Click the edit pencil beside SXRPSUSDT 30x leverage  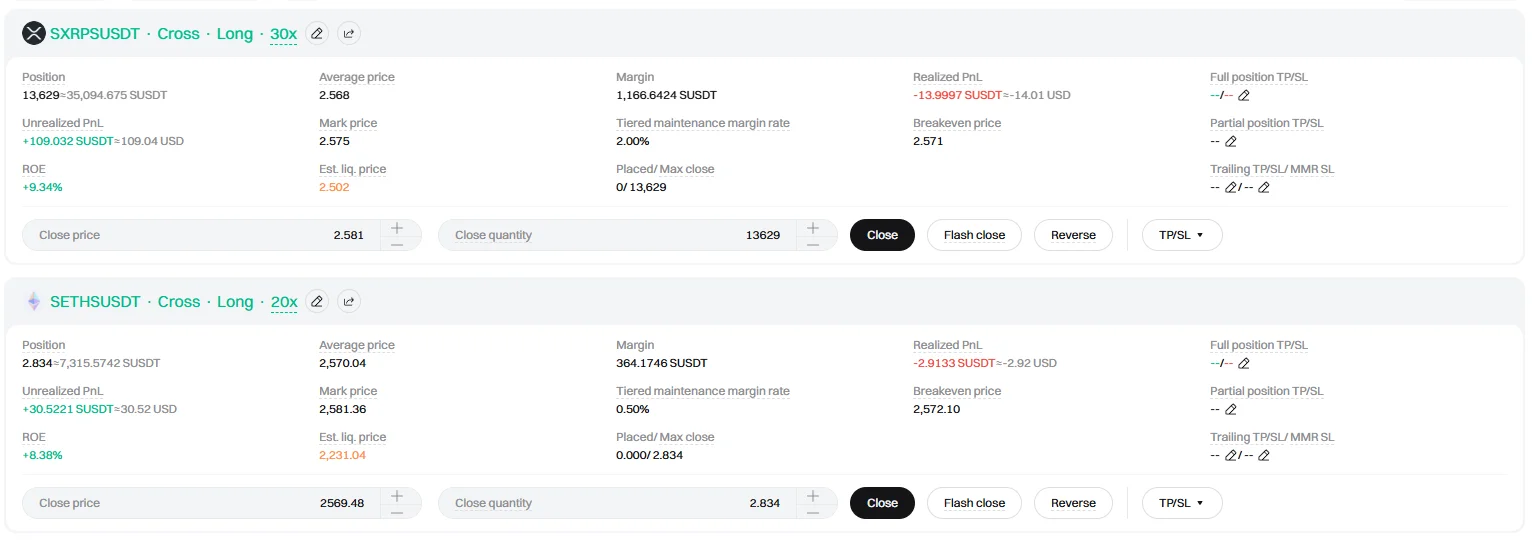tap(317, 33)
